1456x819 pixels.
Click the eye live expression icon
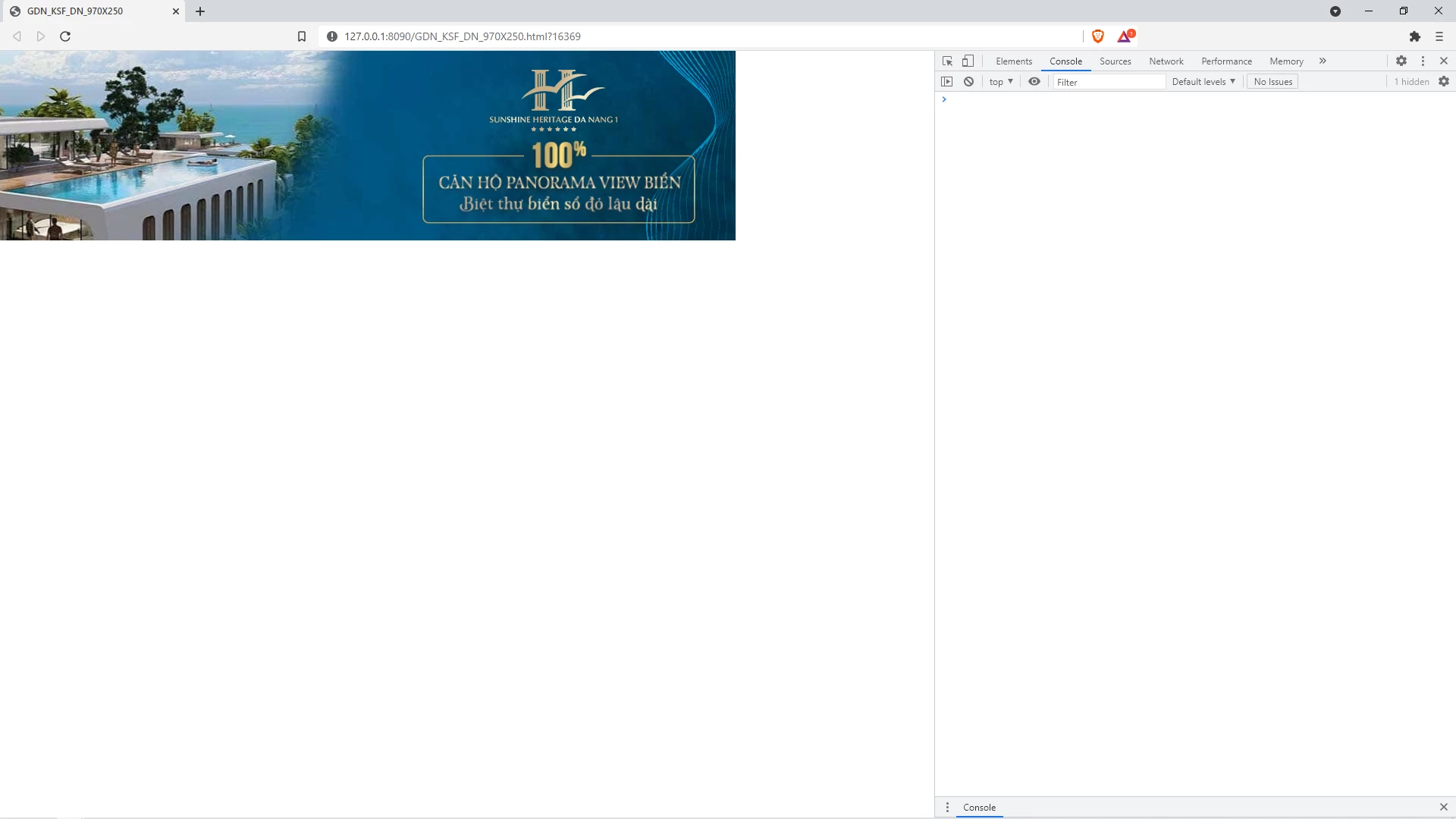click(1034, 81)
